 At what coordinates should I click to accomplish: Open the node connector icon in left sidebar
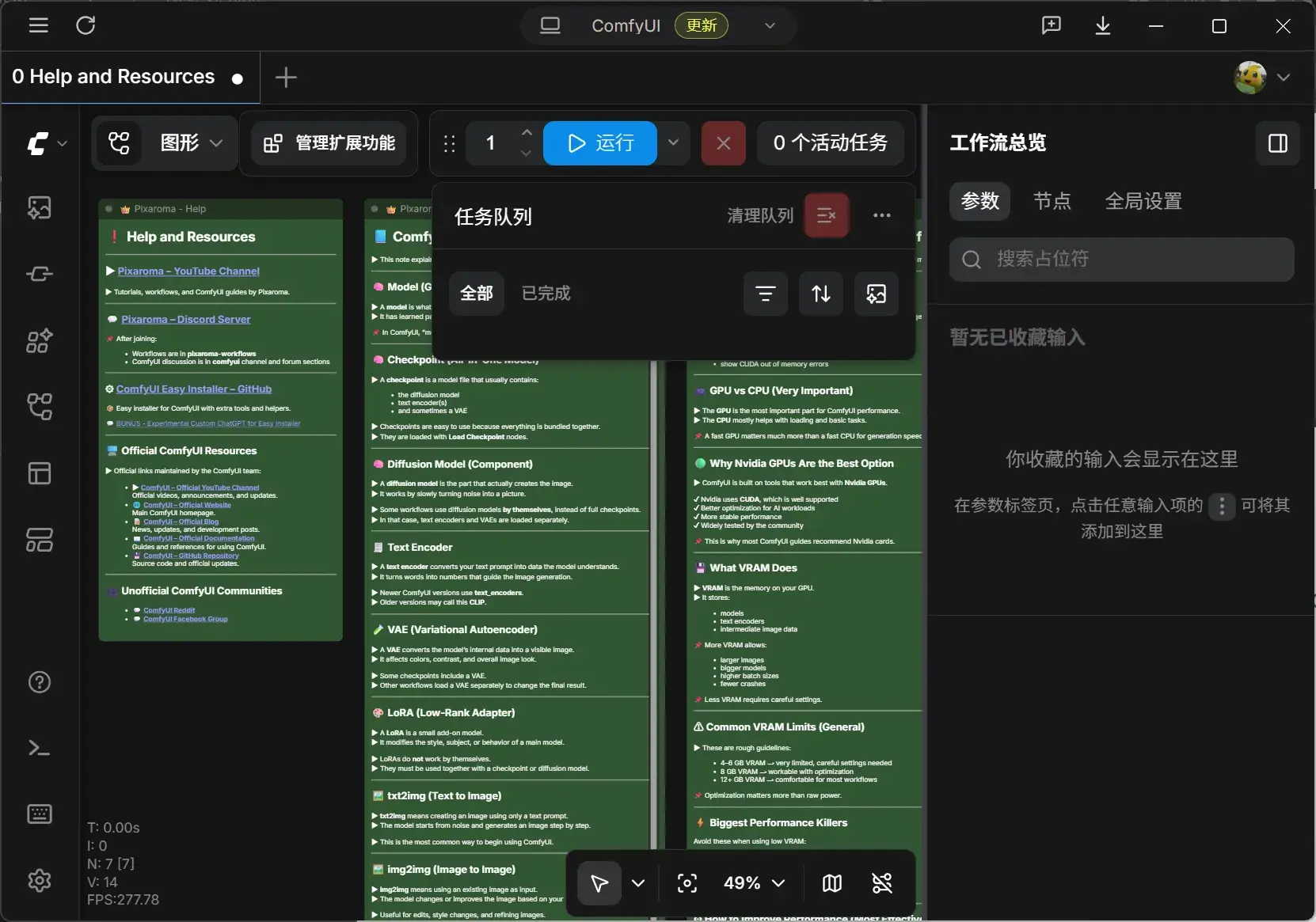click(40, 274)
